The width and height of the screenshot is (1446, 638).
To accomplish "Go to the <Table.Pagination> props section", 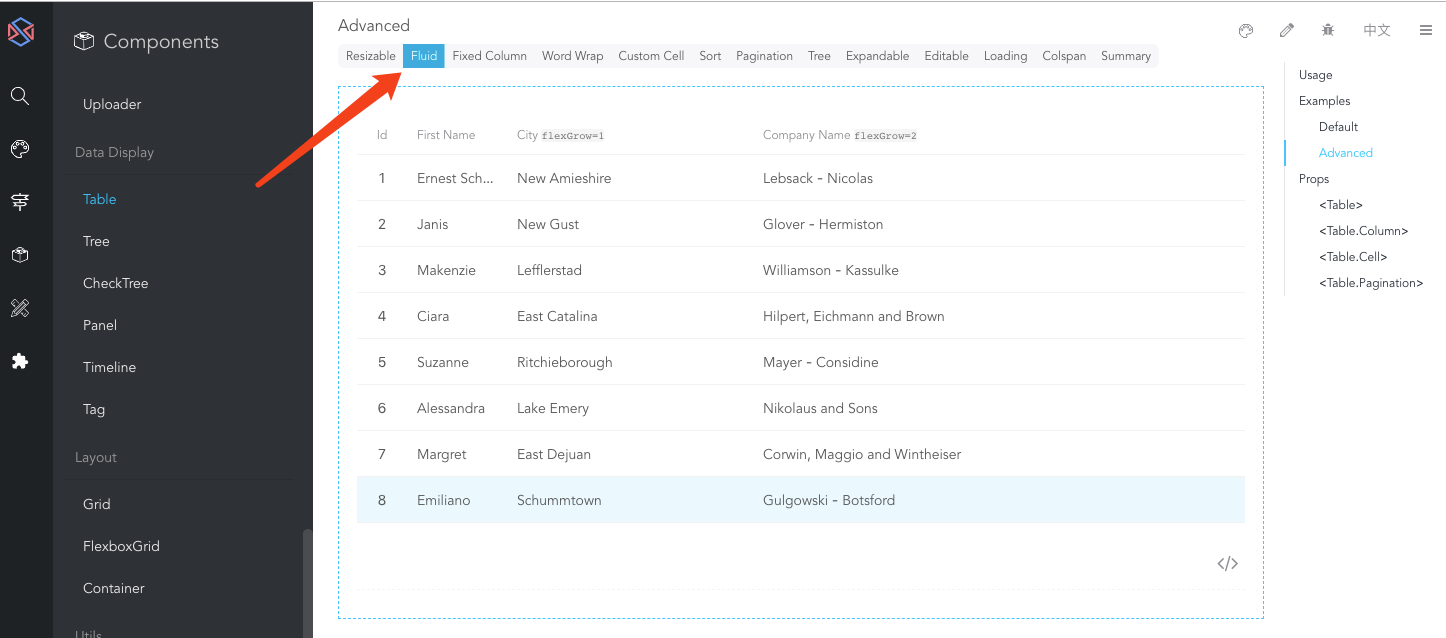I will [x=1371, y=282].
